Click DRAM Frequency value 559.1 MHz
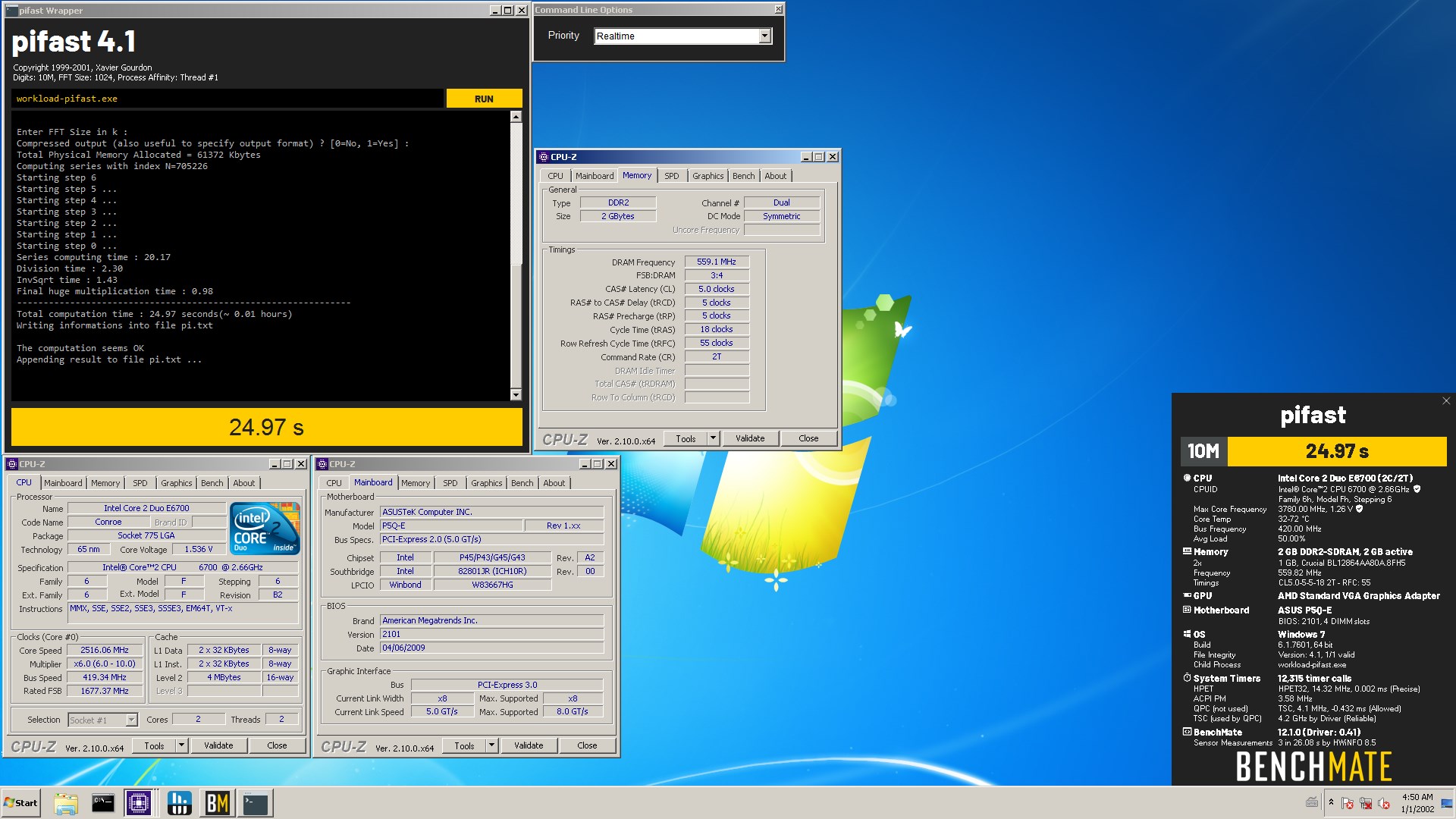Viewport: 1456px width, 819px height. point(717,262)
